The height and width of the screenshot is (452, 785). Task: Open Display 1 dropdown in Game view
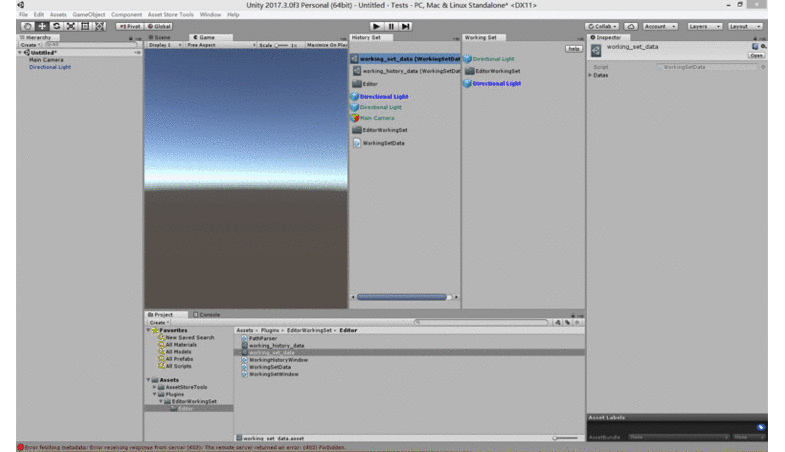(165, 45)
